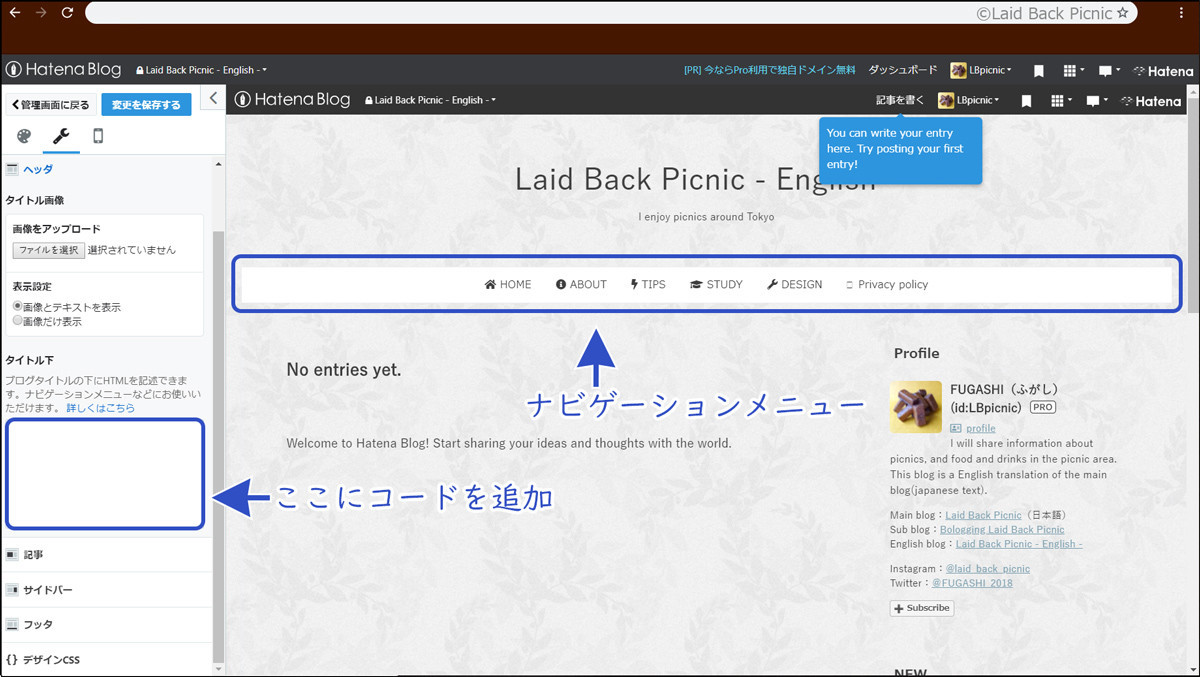The height and width of the screenshot is (677, 1200).
Task: Click the Hatena logo at outer header right
Action: tap(1163, 71)
